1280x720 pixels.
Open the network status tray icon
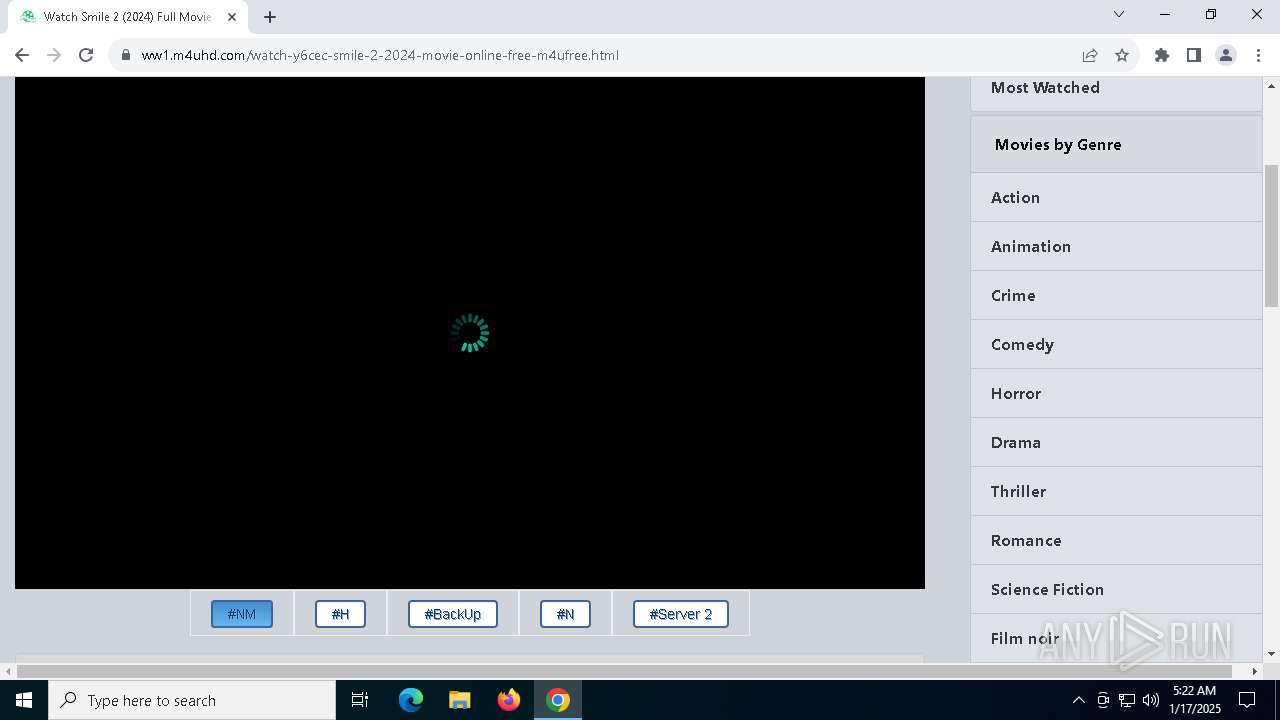coord(1127,700)
